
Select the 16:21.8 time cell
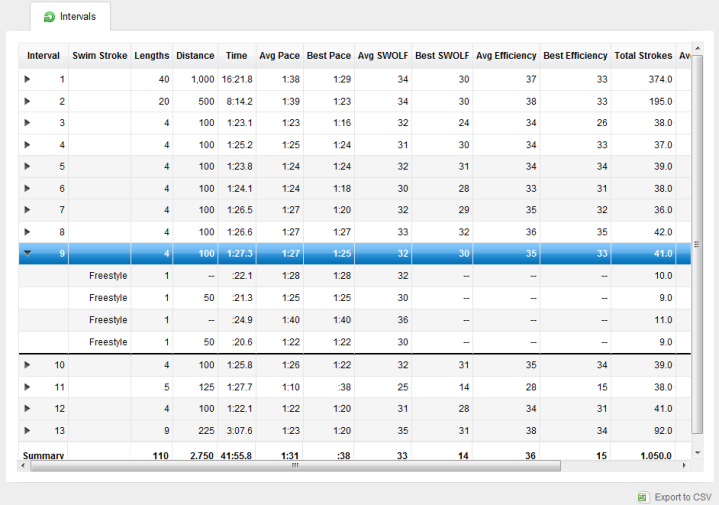point(237,79)
